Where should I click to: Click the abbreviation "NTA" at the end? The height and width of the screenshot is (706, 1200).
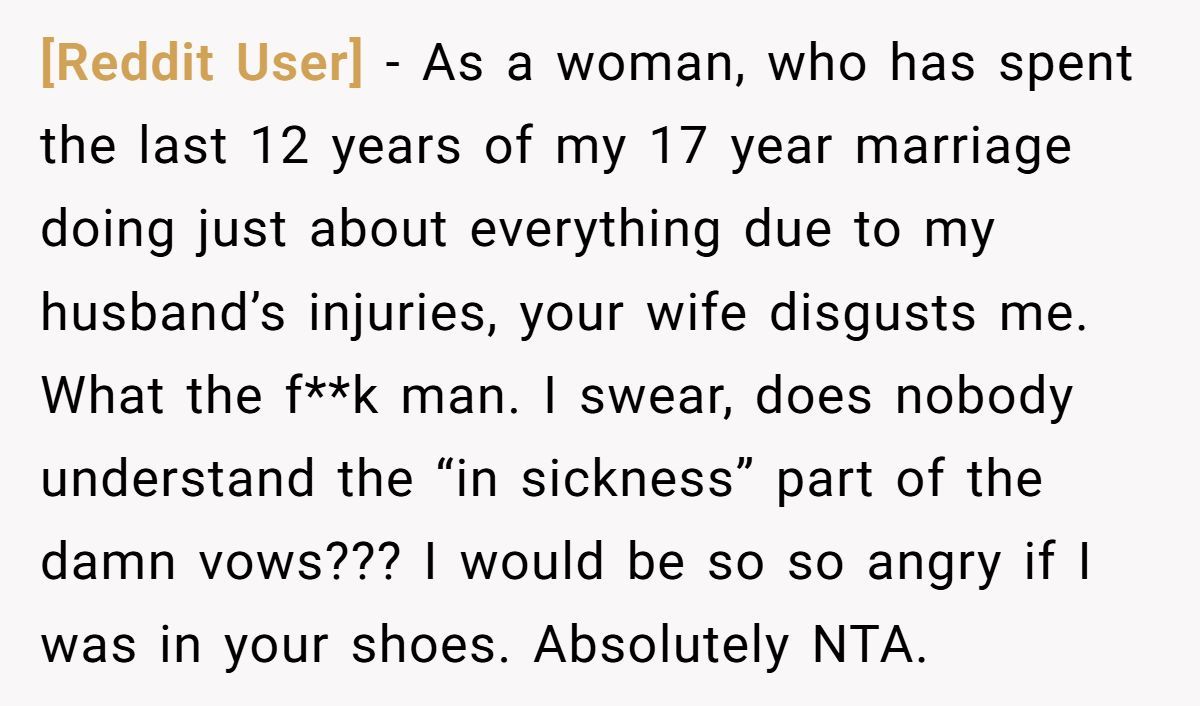[x=860, y=646]
